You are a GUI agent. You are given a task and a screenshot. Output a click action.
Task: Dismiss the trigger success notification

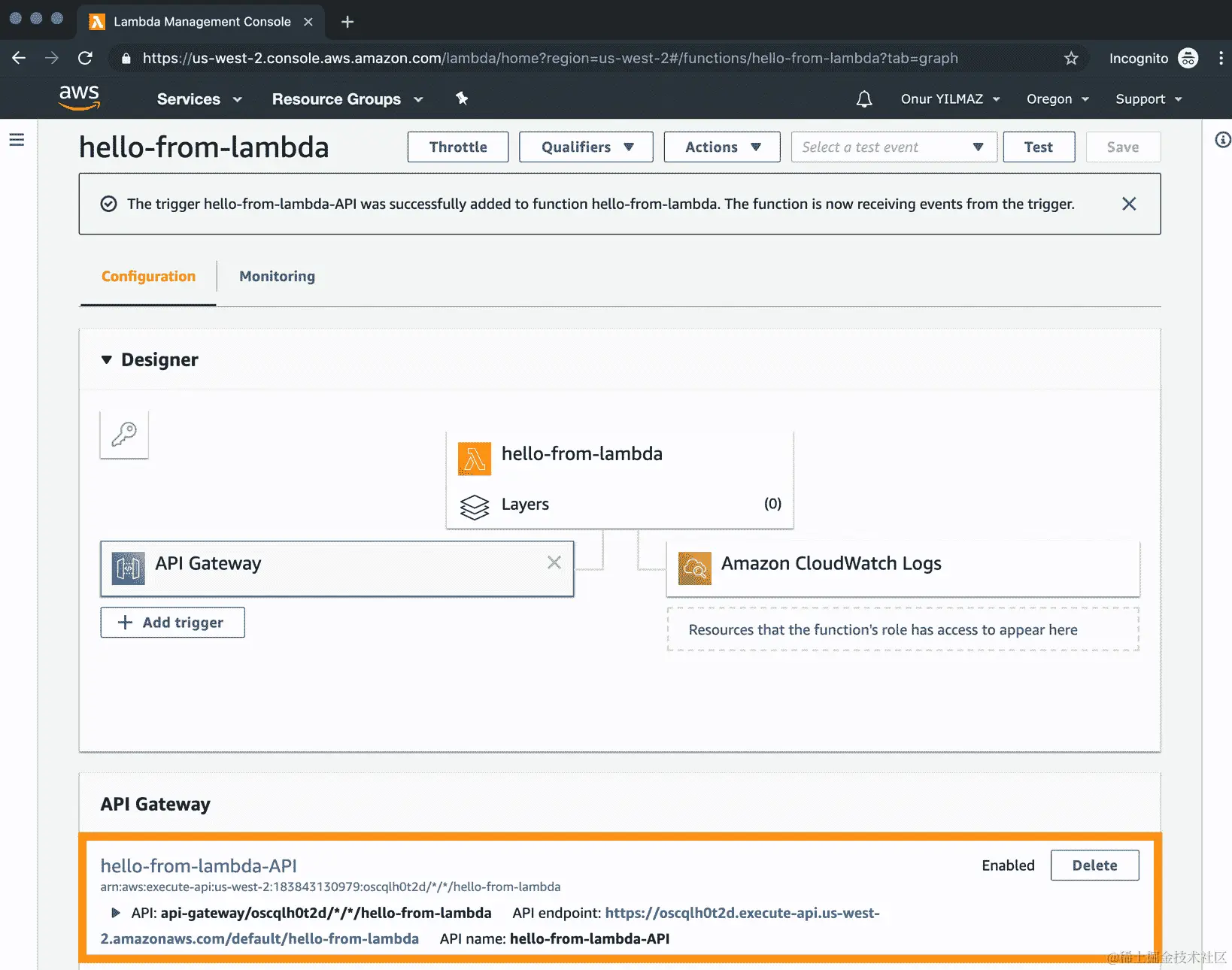(1129, 203)
